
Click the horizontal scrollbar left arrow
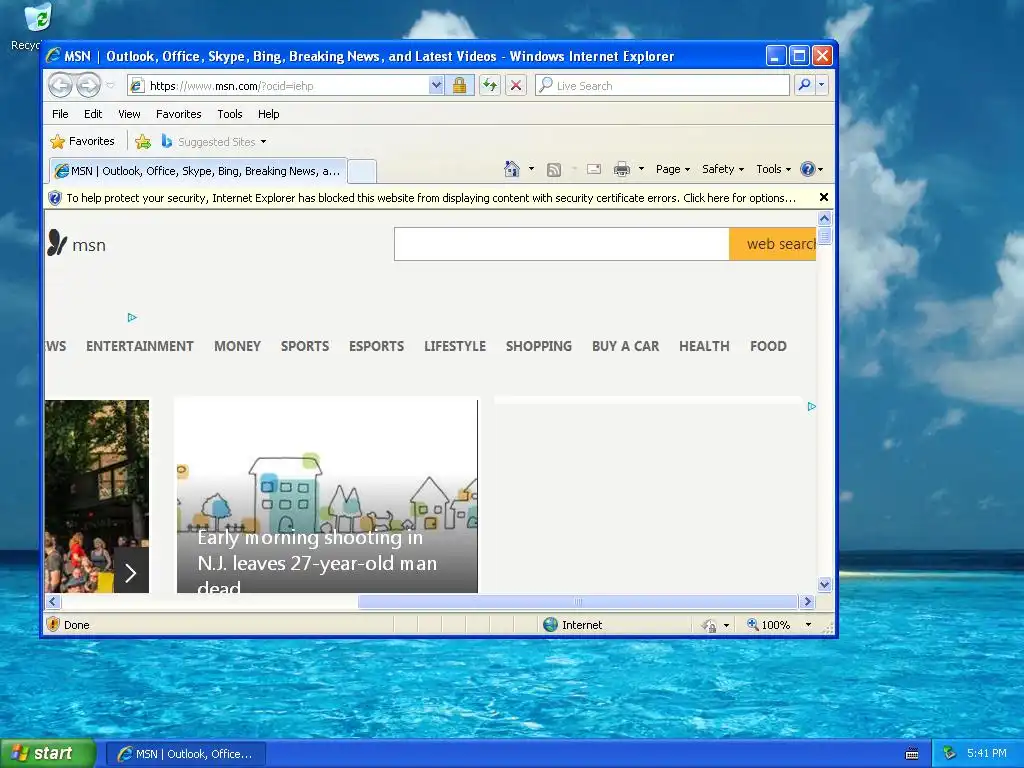click(54, 601)
